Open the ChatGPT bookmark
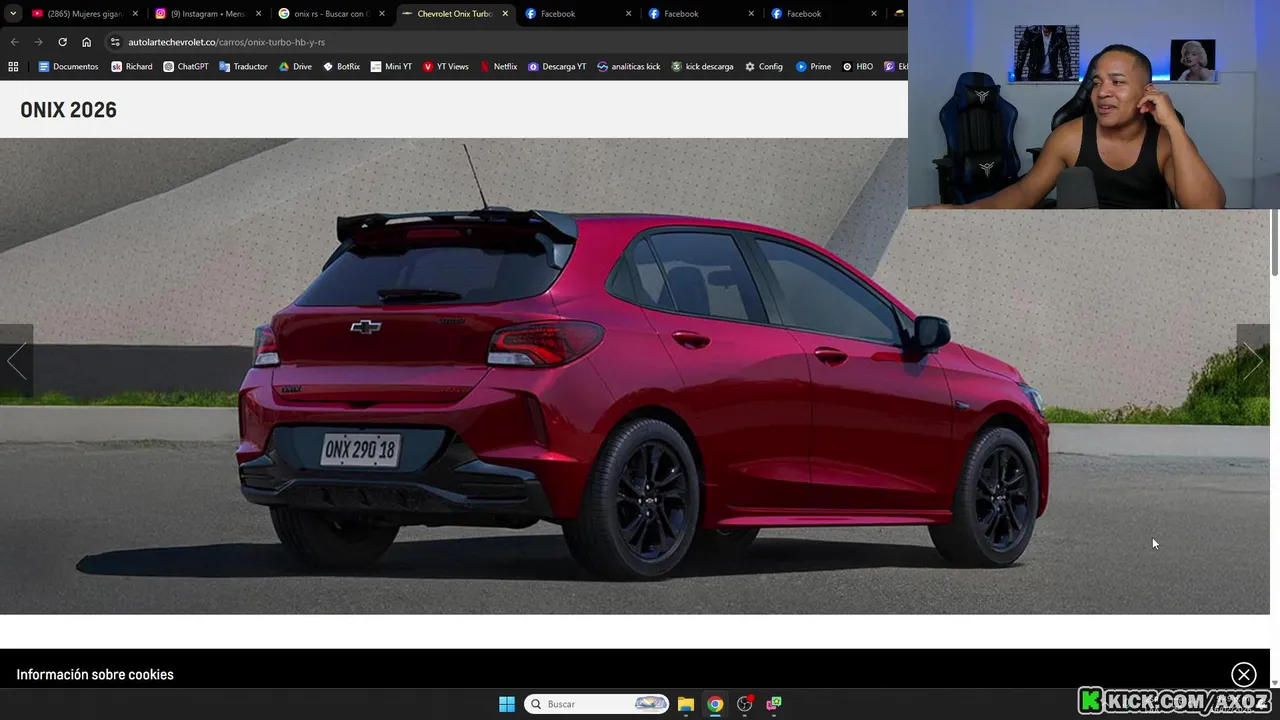Image resolution: width=1280 pixels, height=720 pixels. click(x=186, y=67)
